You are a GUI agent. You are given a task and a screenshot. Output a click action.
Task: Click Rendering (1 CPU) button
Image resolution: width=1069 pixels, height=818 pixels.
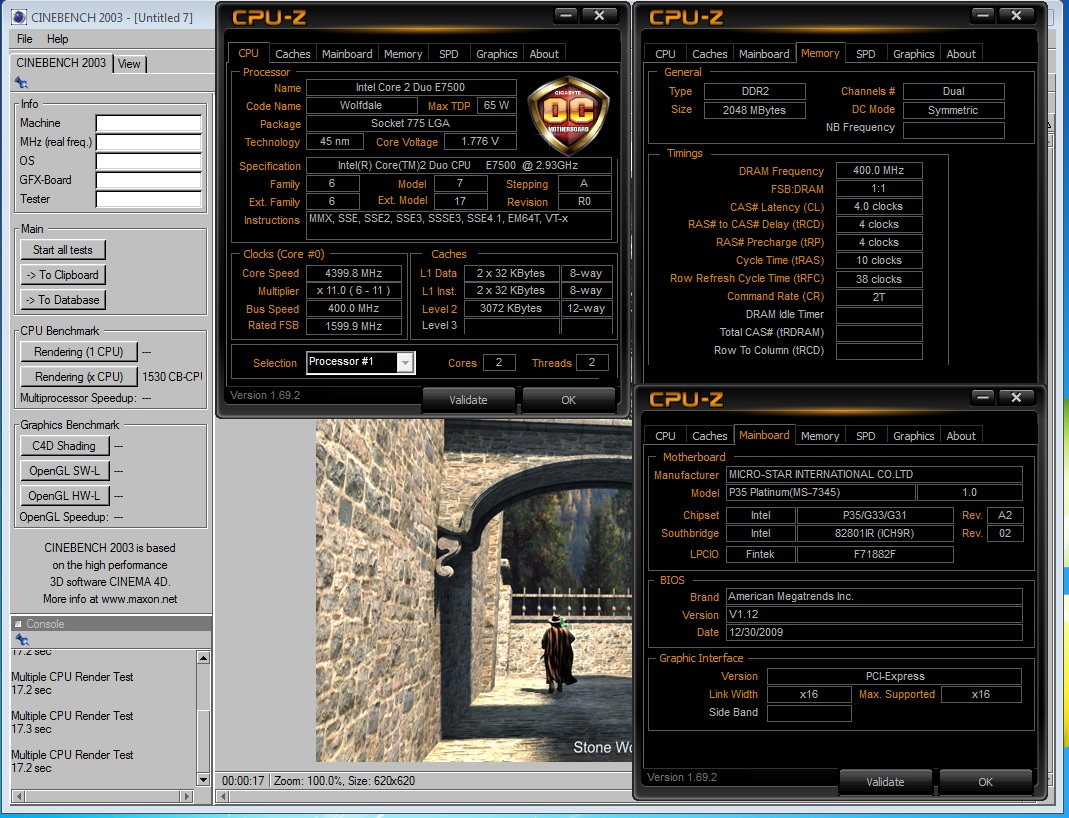[x=78, y=352]
